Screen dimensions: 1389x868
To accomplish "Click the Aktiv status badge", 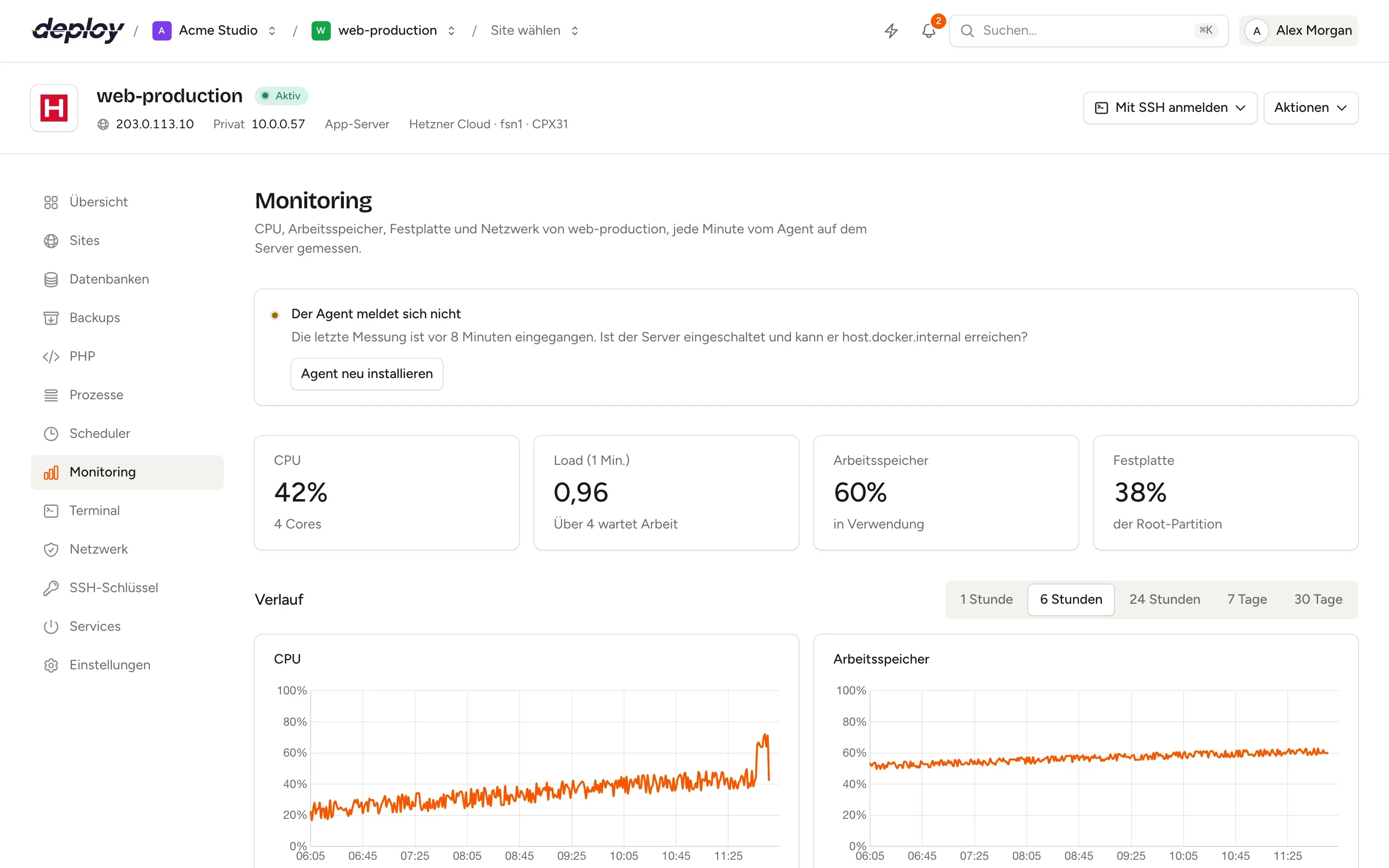I will [x=281, y=96].
